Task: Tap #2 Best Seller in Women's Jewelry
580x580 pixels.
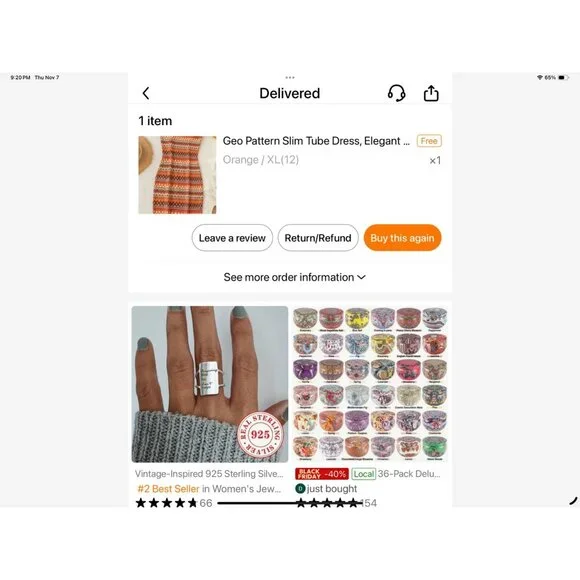Action: (x=209, y=489)
